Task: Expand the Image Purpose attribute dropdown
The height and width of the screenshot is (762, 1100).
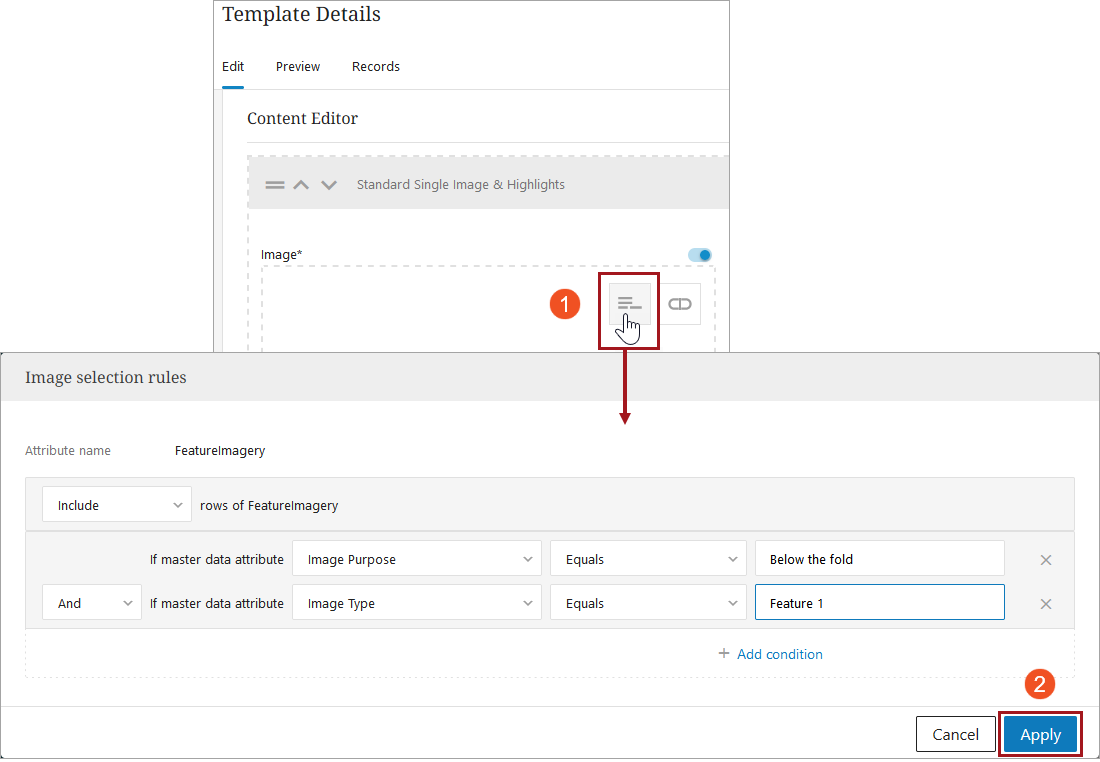Action: (x=416, y=560)
